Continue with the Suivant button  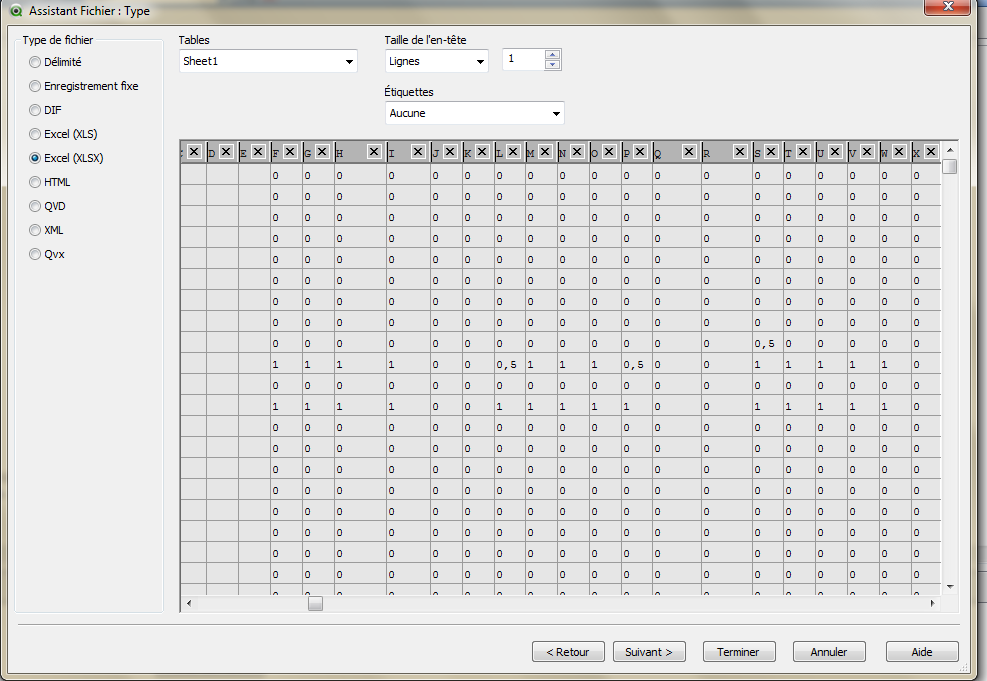tap(649, 652)
